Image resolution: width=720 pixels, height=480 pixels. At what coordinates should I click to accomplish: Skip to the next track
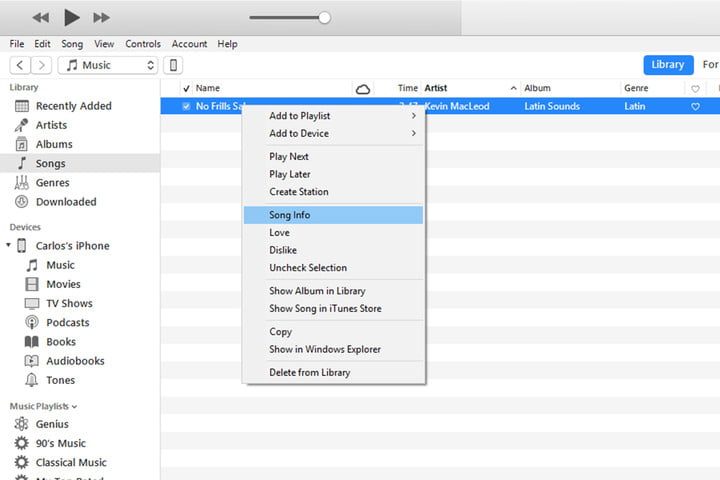[x=101, y=18]
